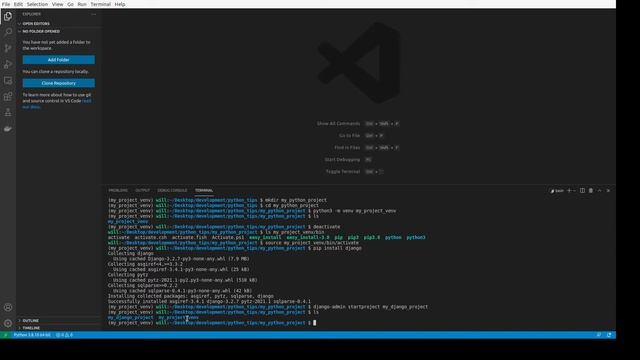Open the Accounts menu icon

[8, 307]
